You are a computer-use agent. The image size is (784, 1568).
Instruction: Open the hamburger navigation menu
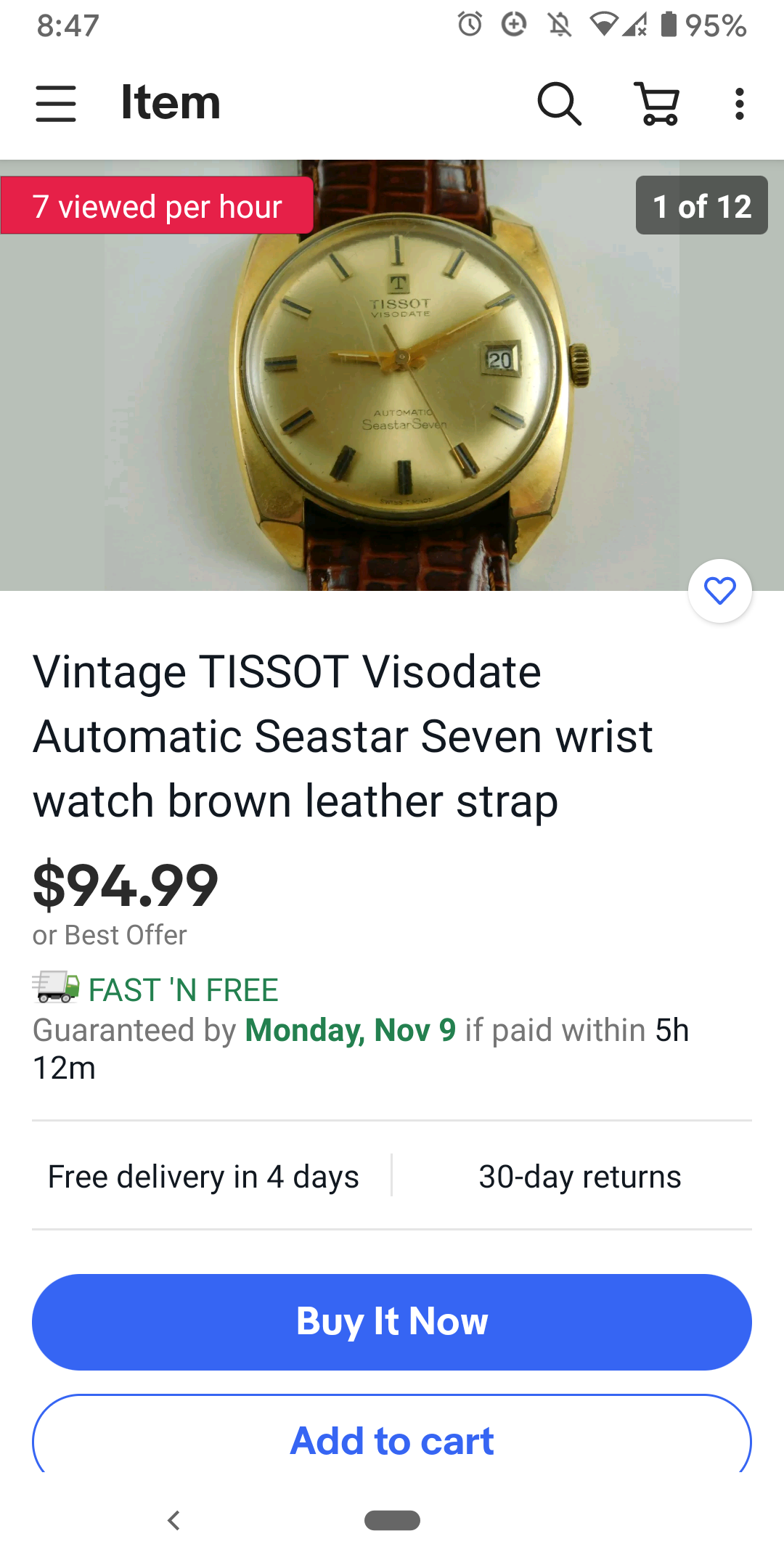56,103
